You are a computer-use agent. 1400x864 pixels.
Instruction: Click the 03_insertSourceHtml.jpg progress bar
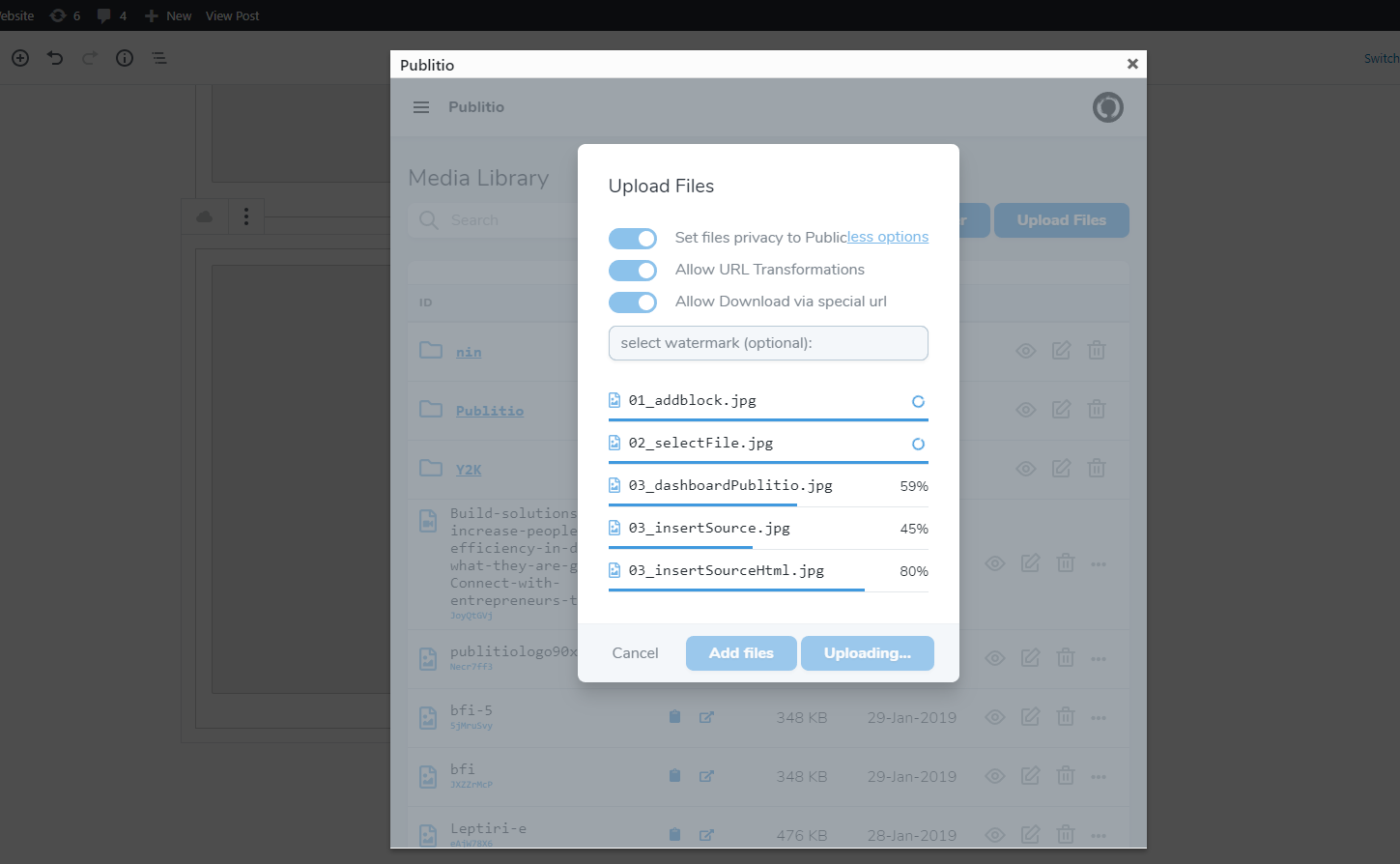[x=768, y=590]
